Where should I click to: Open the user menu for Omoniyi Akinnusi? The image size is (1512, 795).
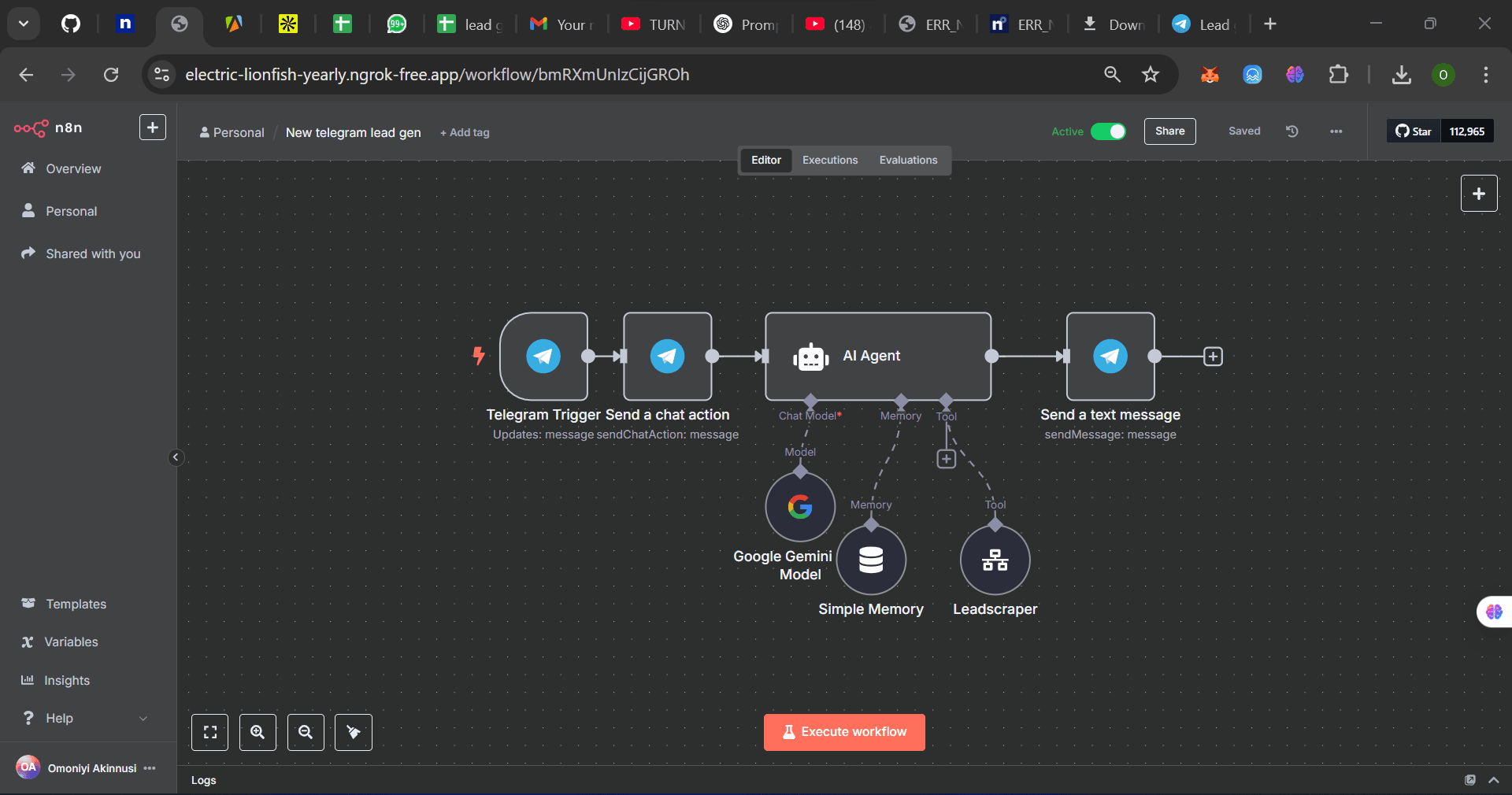150,768
